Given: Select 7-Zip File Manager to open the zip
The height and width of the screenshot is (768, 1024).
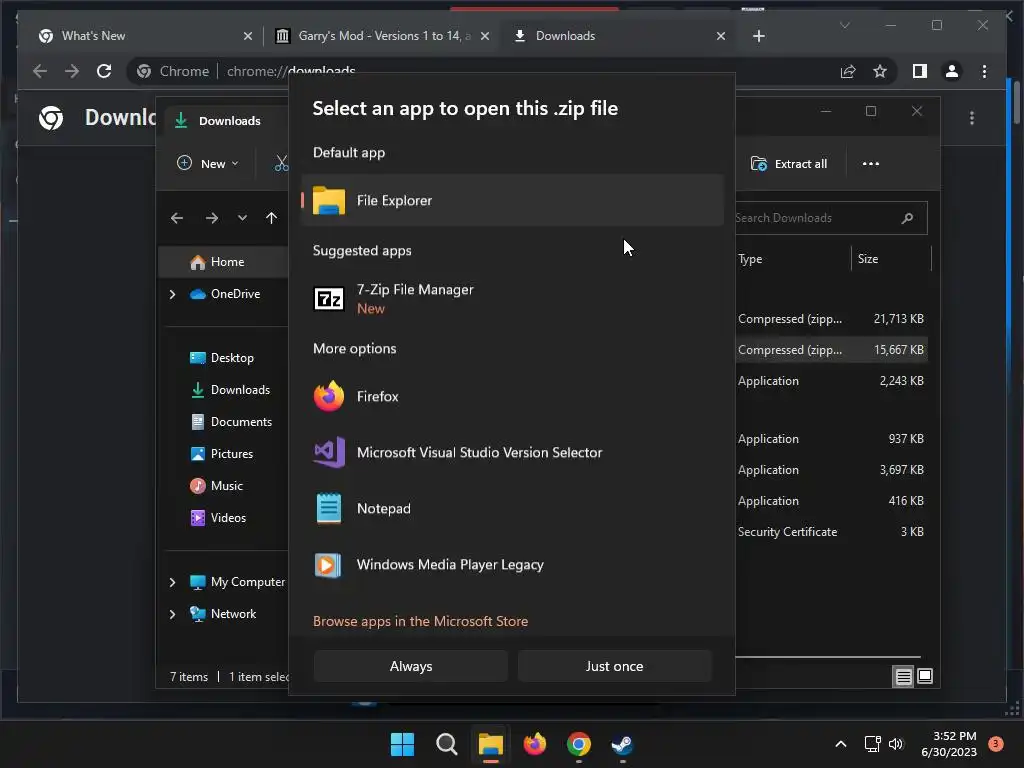Looking at the screenshot, I should point(513,298).
